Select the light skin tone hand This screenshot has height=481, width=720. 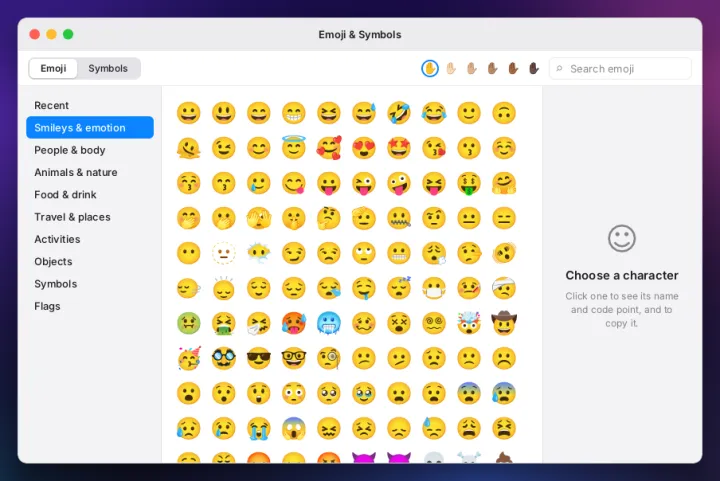pyautogui.click(x=451, y=69)
